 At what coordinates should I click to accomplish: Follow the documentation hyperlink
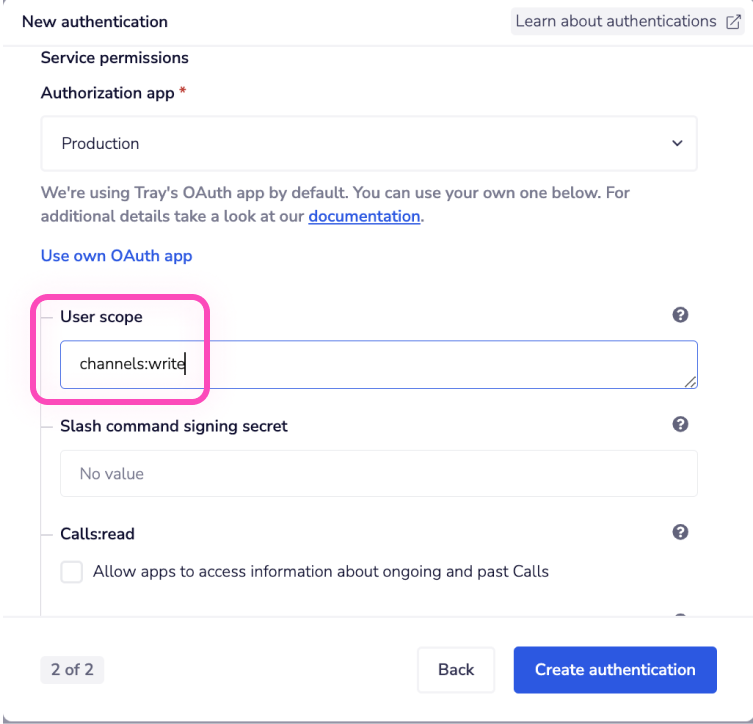364,216
